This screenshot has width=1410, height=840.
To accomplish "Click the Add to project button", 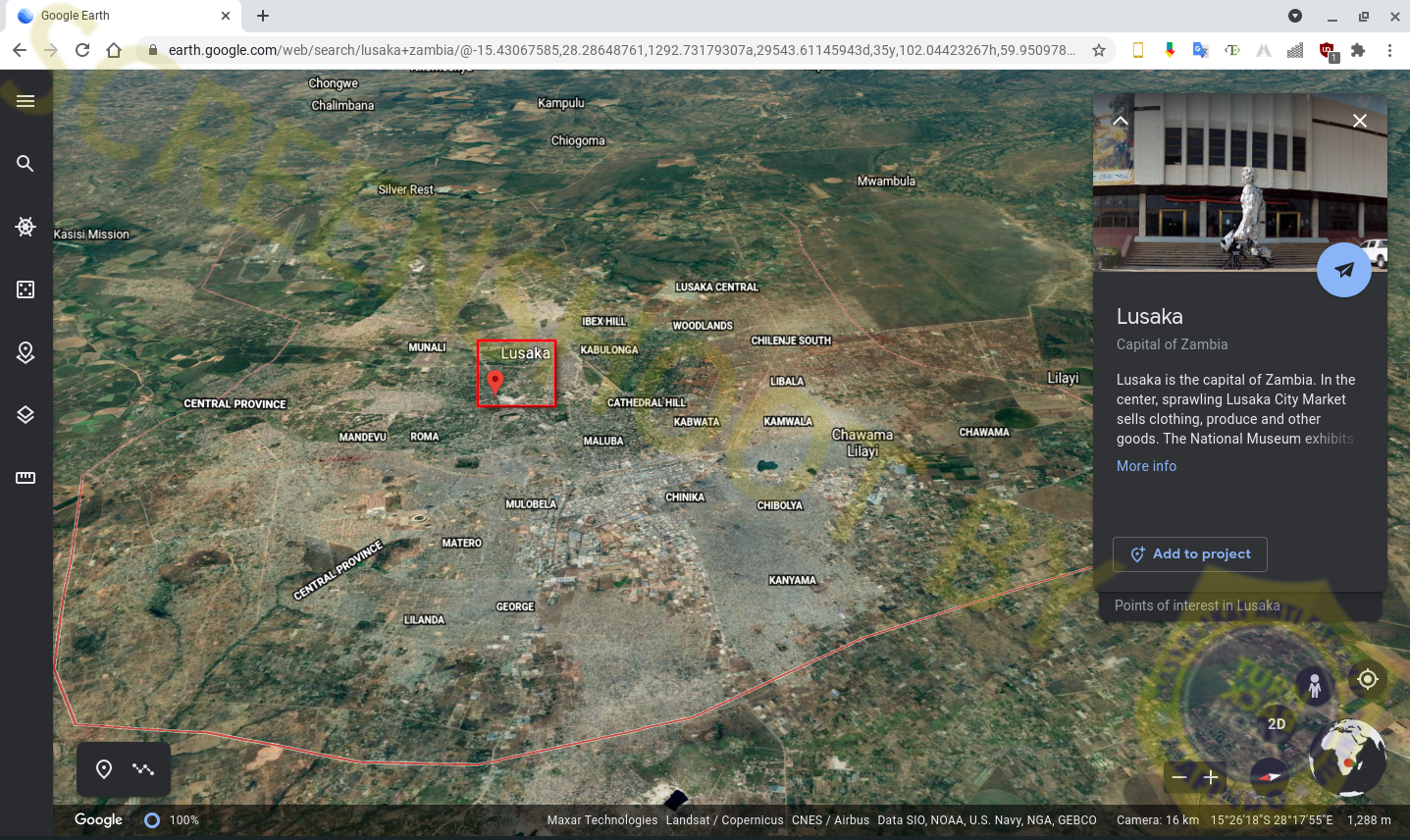I will pyautogui.click(x=1190, y=554).
